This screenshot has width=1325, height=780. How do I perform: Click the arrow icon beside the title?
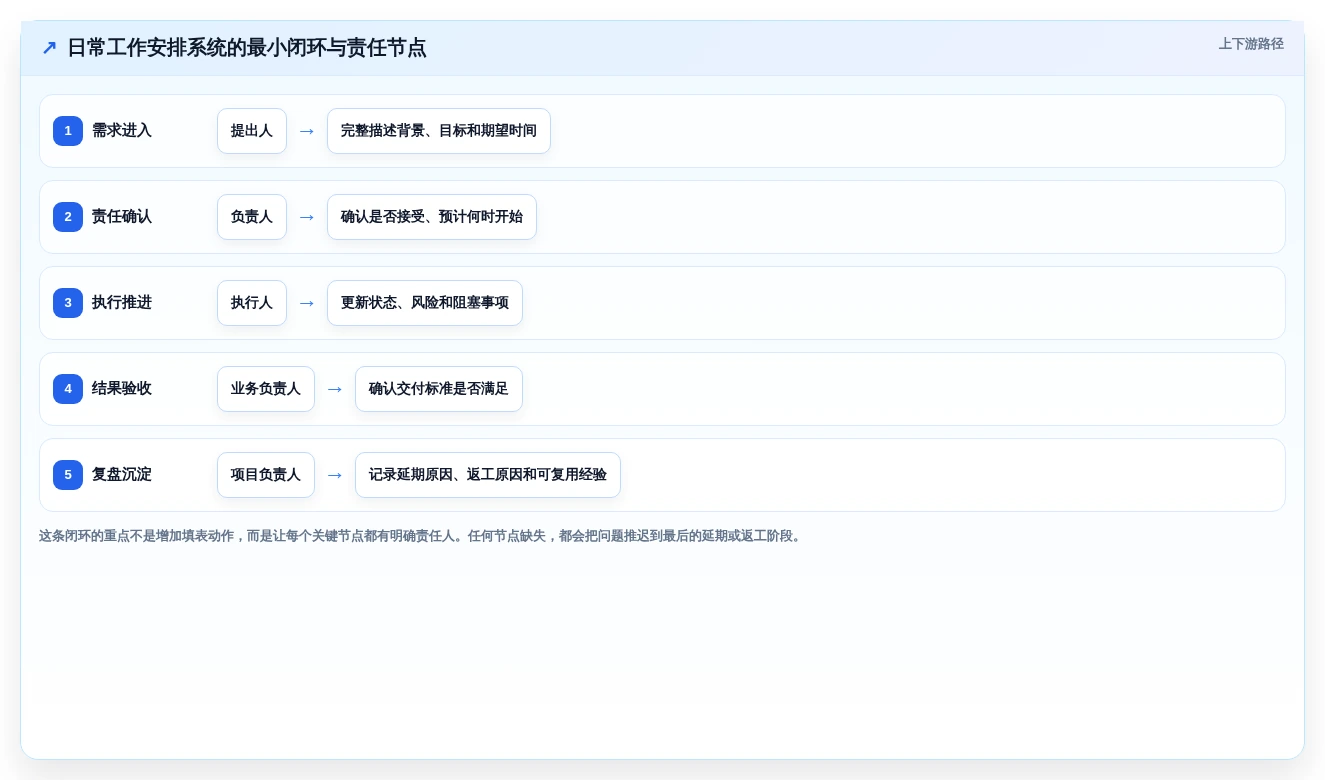point(49,48)
